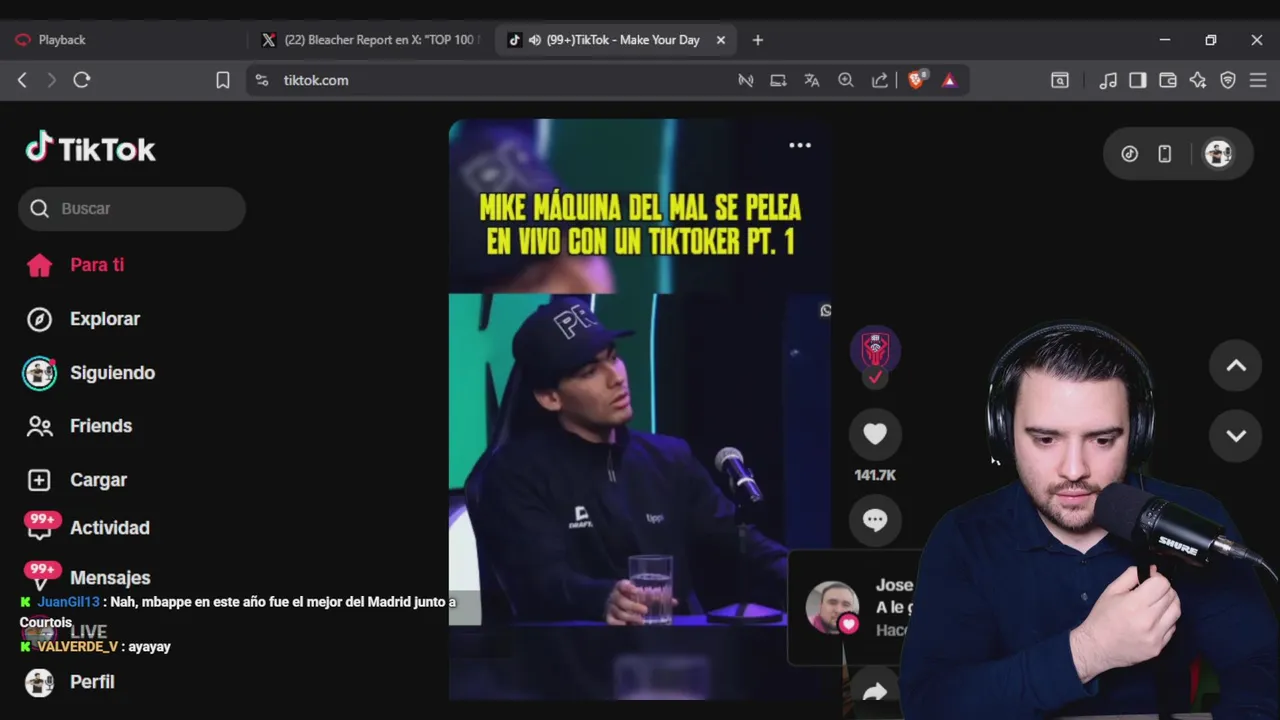Open the Actividad notifications

coord(109,528)
